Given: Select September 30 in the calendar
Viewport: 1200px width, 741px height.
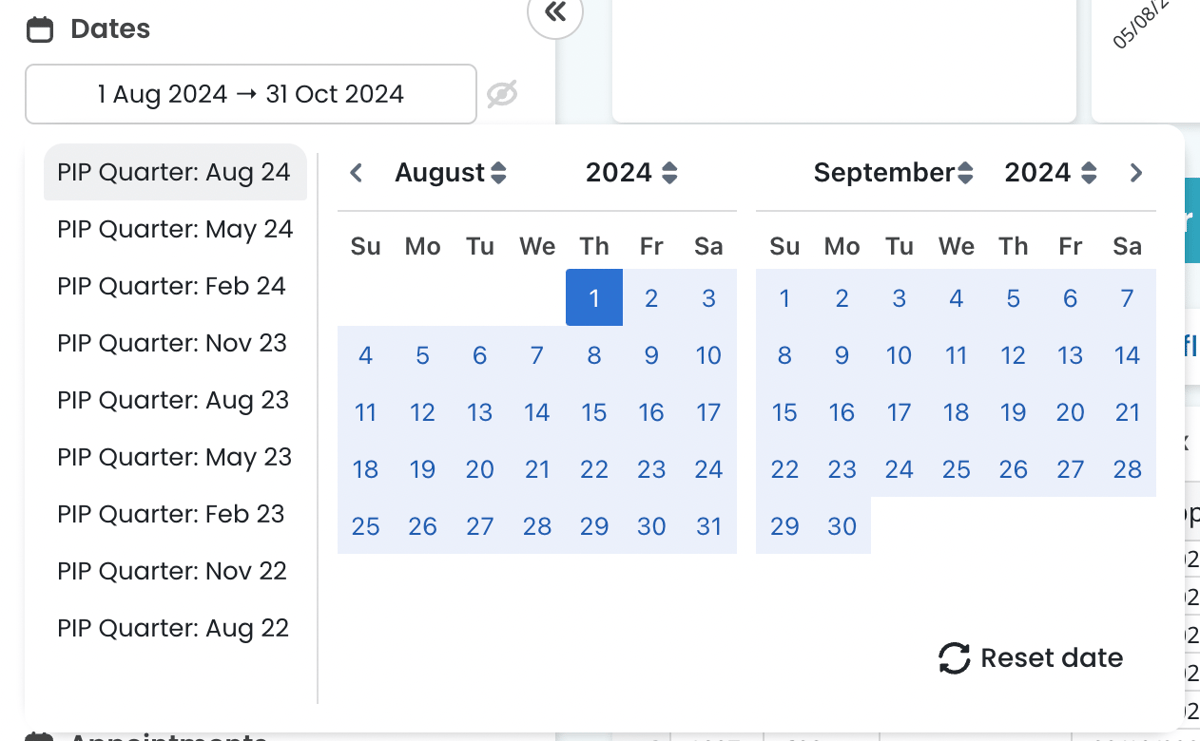Looking at the screenshot, I should click(x=842, y=526).
